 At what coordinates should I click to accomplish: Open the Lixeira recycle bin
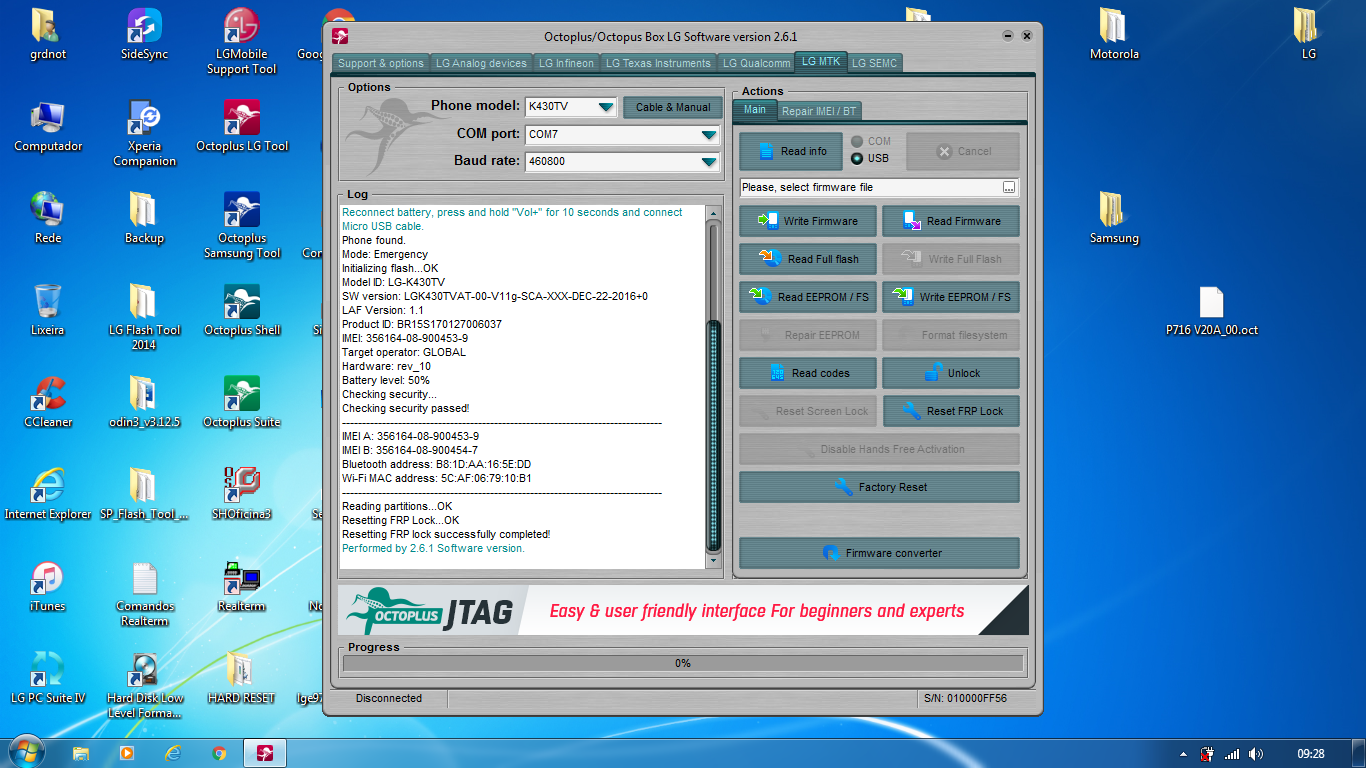point(48,311)
